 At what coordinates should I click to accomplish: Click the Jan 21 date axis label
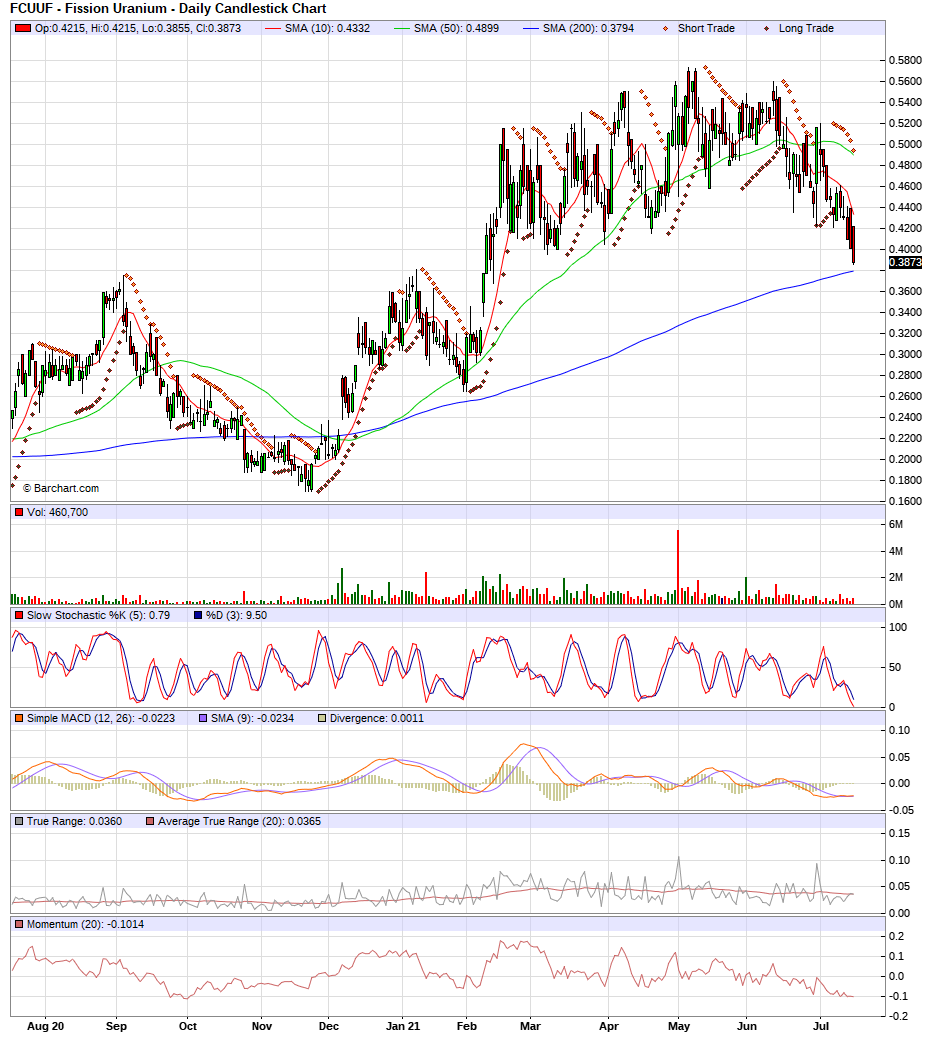(x=403, y=1027)
